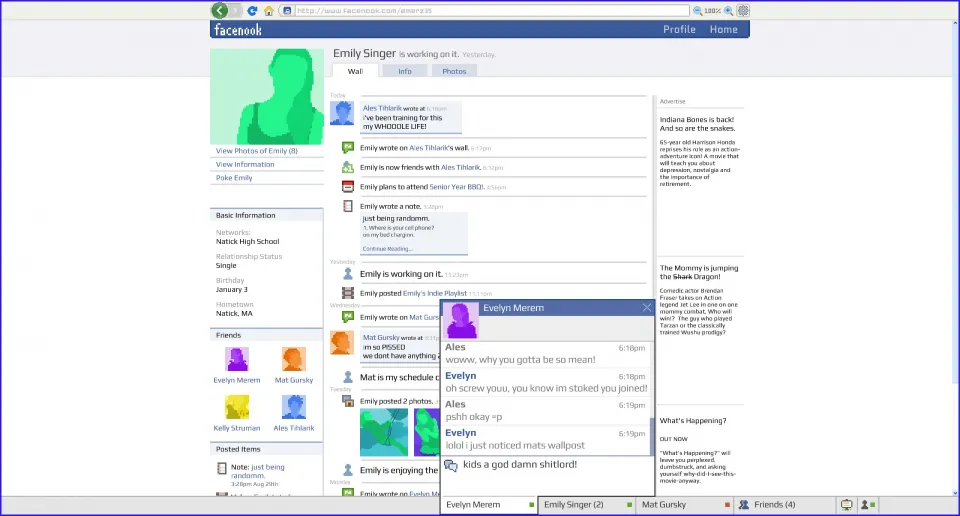Open browser settings gear icon
960x516 pixels.
[743, 10]
